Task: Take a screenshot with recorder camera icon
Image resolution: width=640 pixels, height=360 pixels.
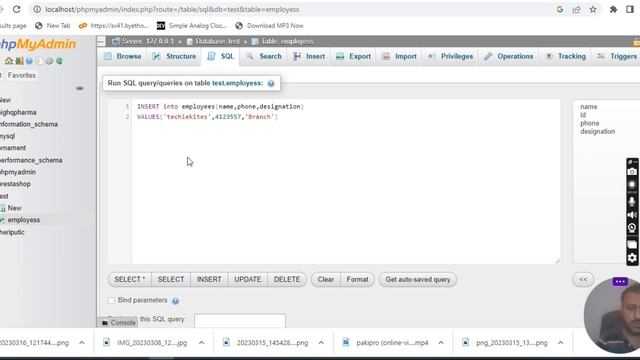Action: coord(632,172)
